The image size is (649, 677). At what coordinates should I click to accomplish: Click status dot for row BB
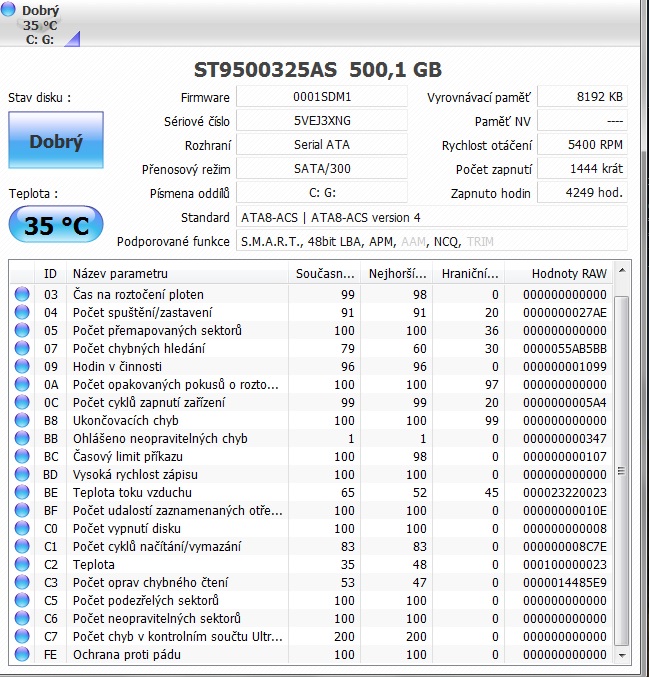pos(22,438)
